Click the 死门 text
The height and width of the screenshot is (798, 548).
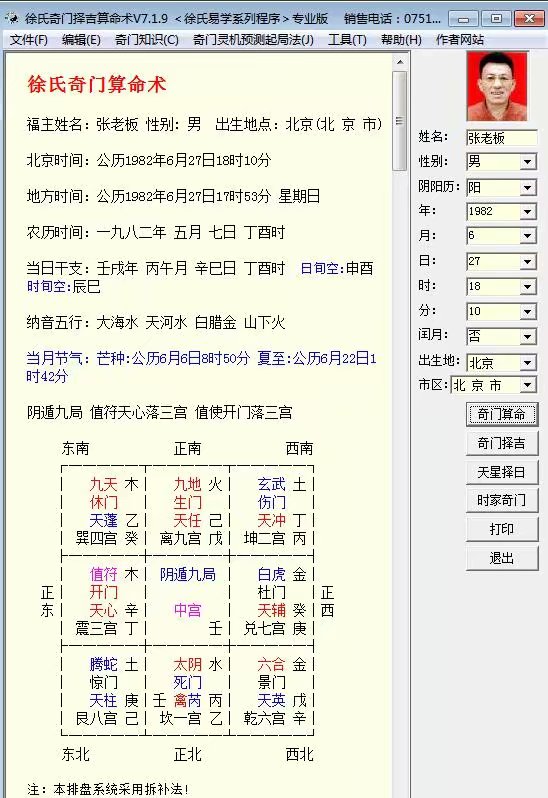pyautogui.click(x=188, y=682)
